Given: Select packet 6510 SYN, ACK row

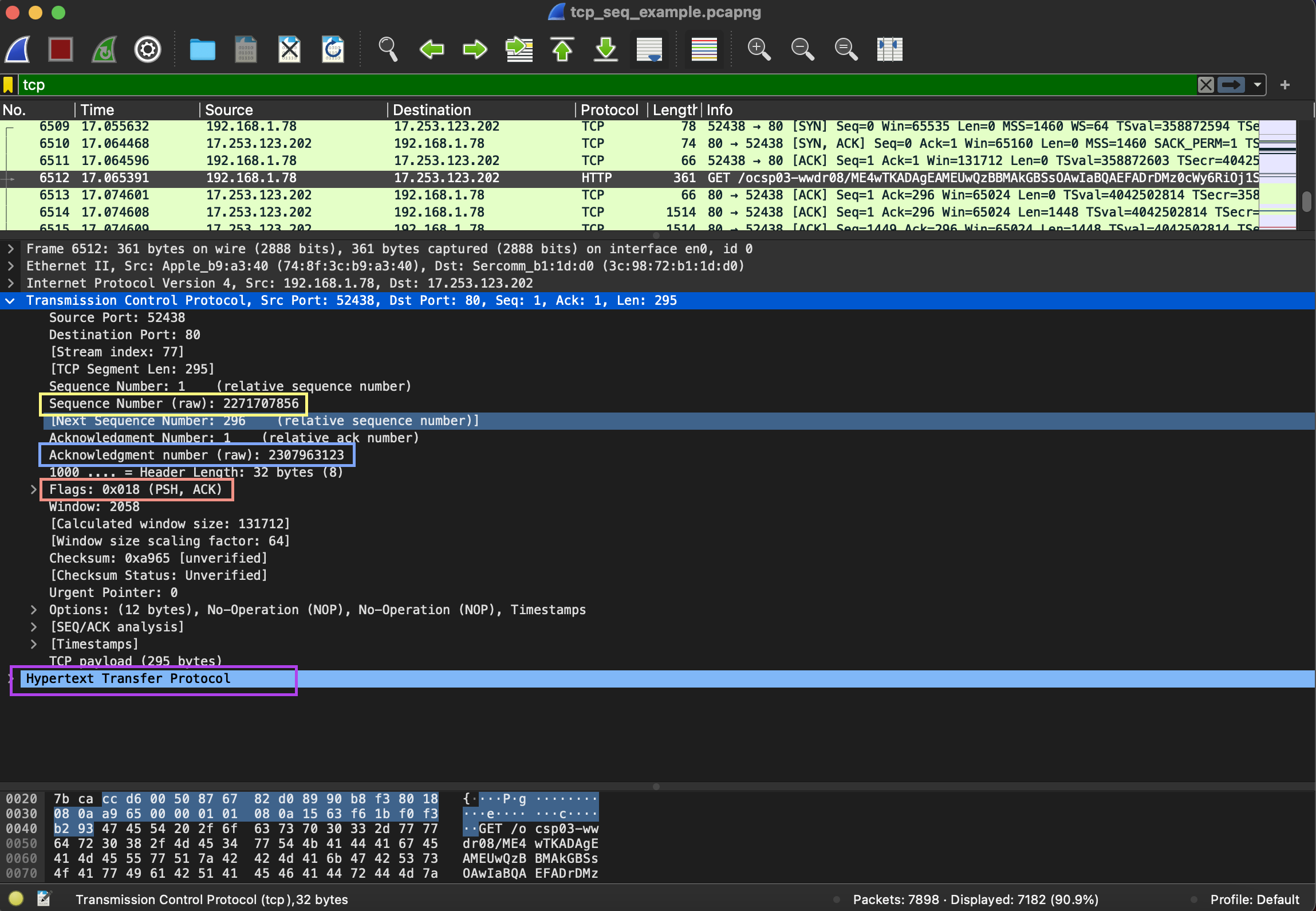Looking at the screenshot, I should (x=630, y=143).
